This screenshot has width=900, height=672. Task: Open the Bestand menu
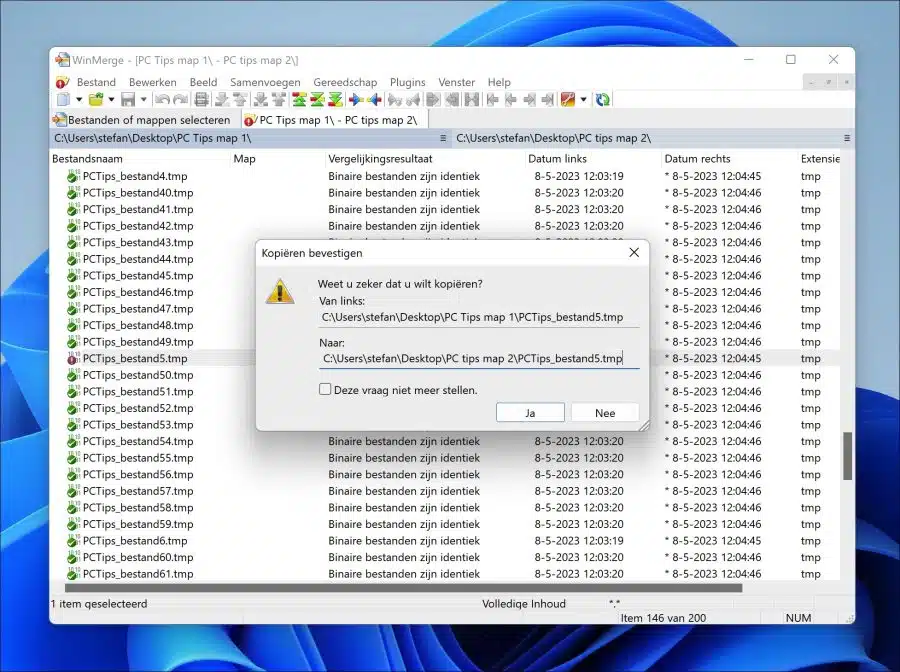pyautogui.click(x=96, y=82)
